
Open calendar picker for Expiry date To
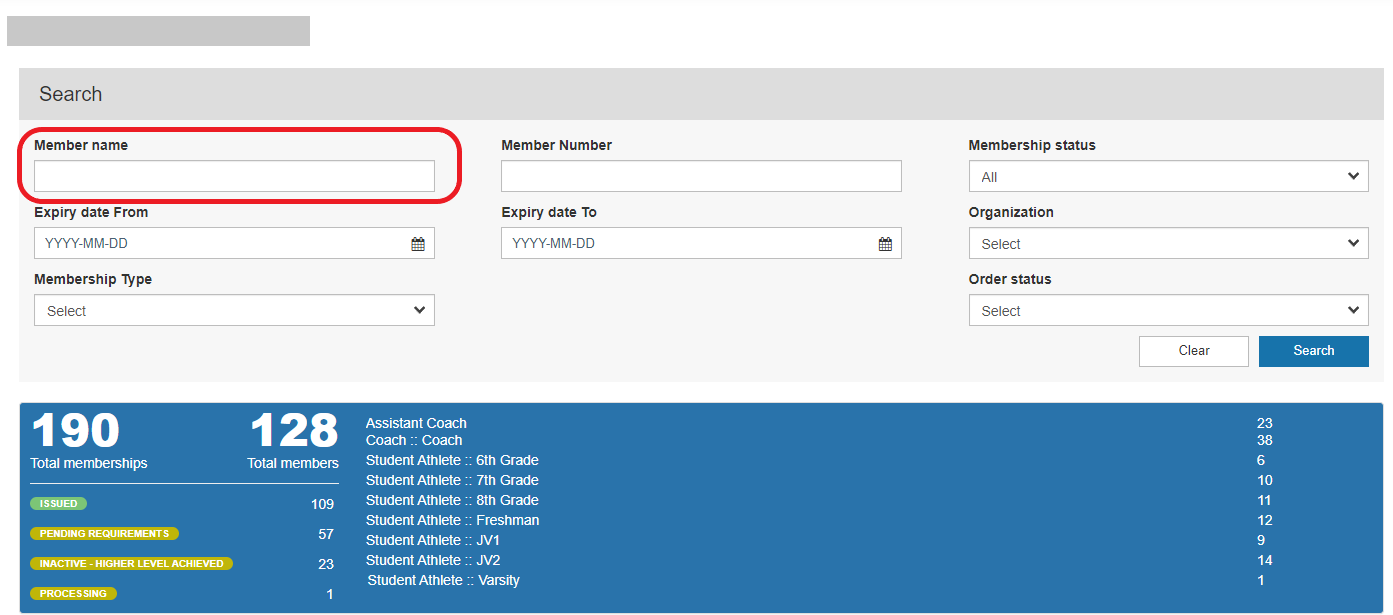coord(885,244)
